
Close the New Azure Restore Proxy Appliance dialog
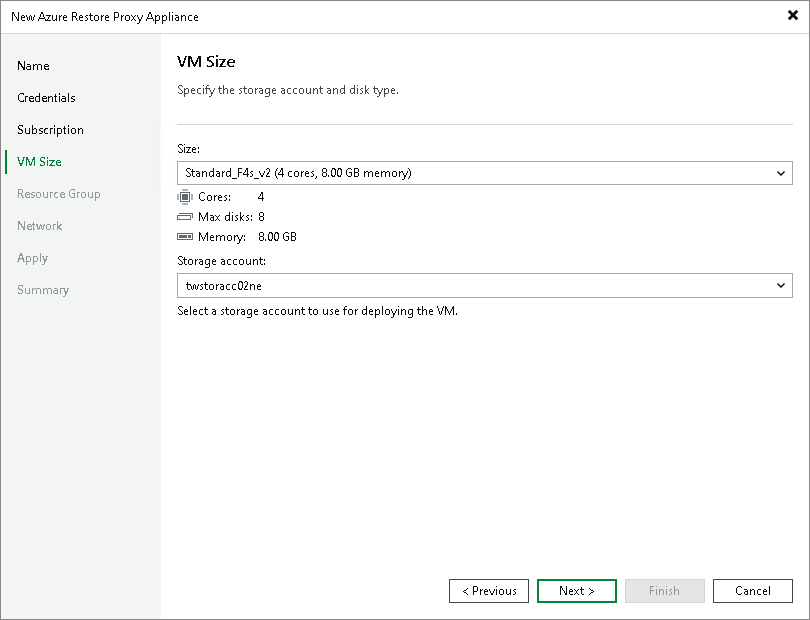(x=793, y=16)
